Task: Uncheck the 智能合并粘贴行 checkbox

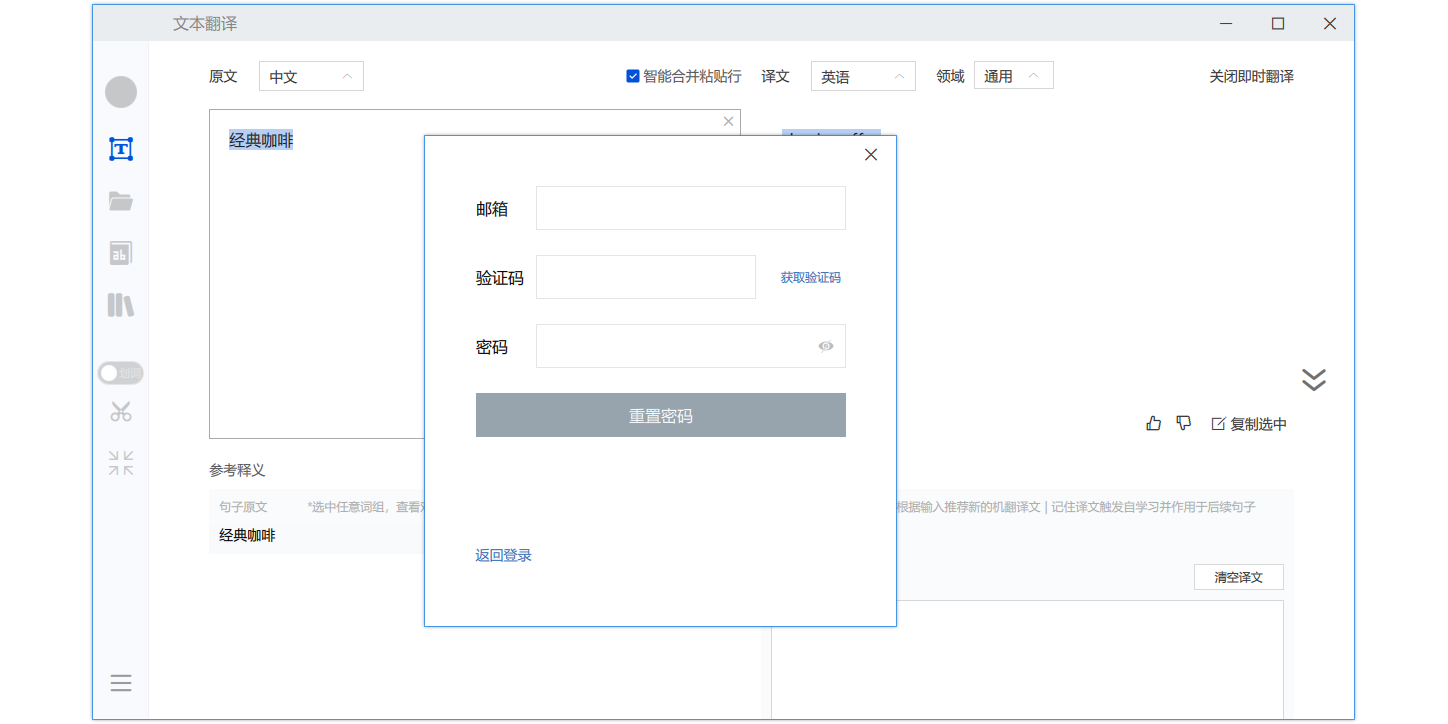Action: (633, 76)
